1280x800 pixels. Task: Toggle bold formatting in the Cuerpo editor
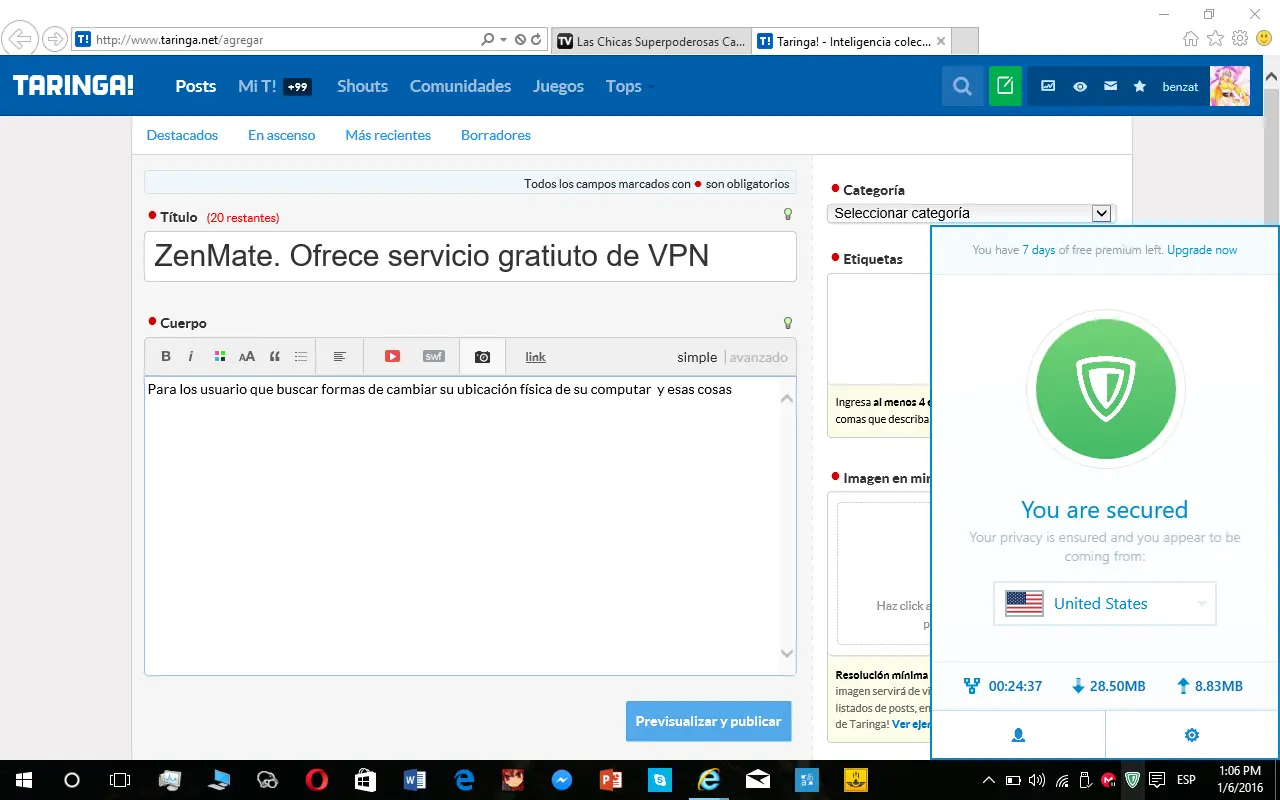coord(166,357)
